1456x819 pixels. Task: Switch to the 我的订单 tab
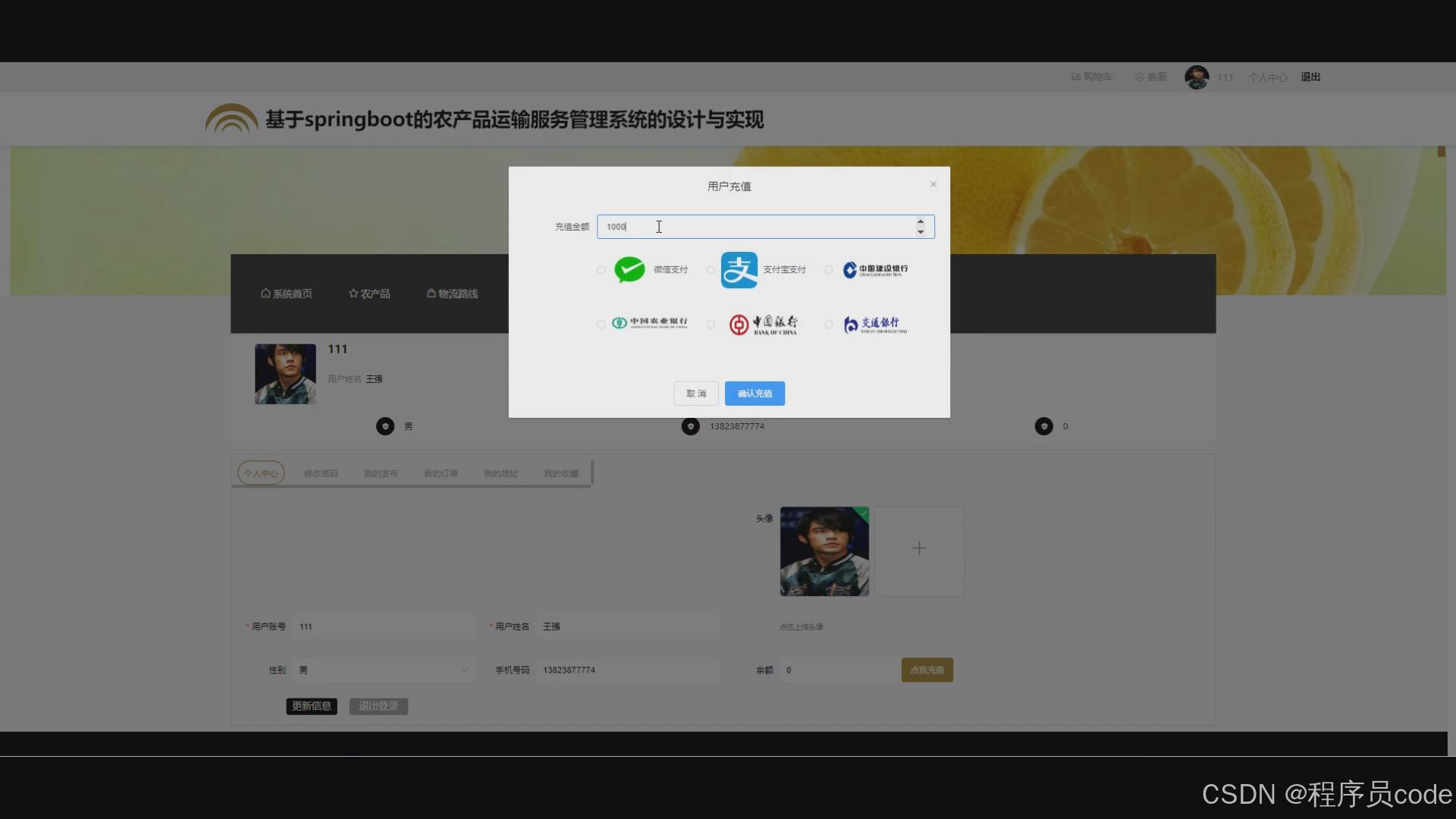(x=441, y=474)
